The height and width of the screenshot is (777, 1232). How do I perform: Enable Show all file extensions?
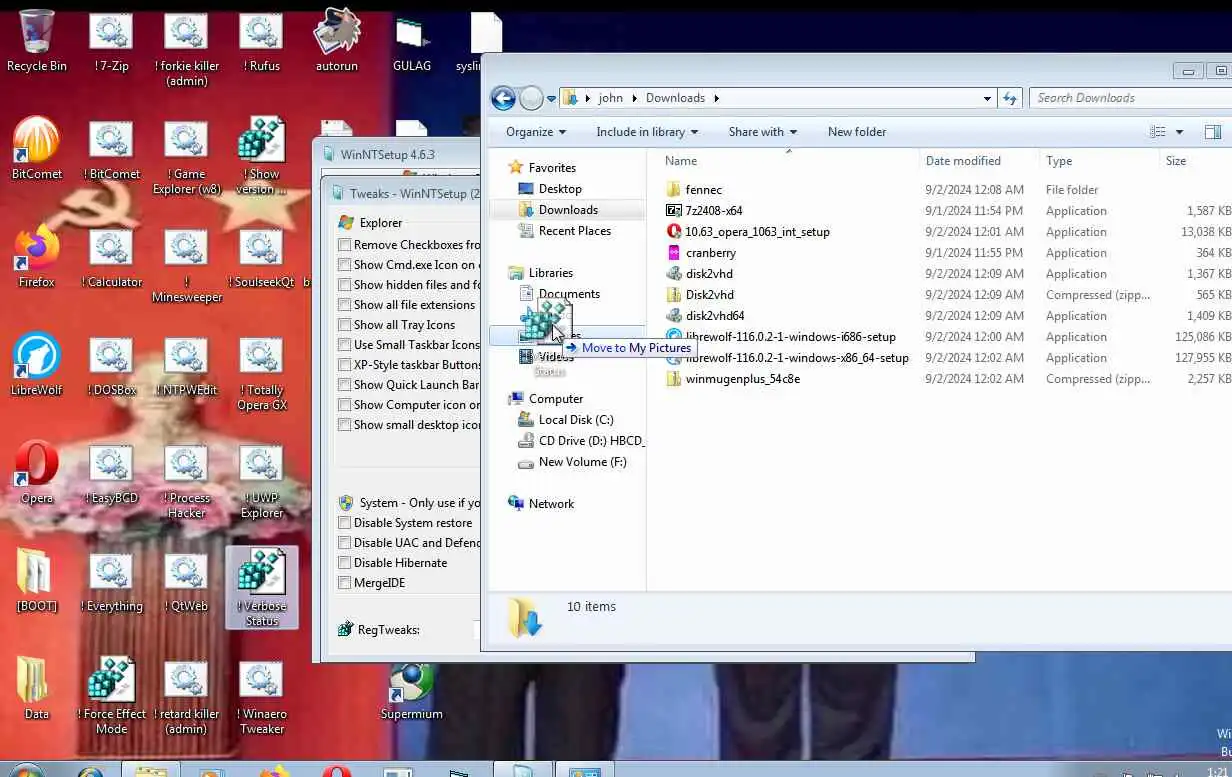tap(345, 305)
